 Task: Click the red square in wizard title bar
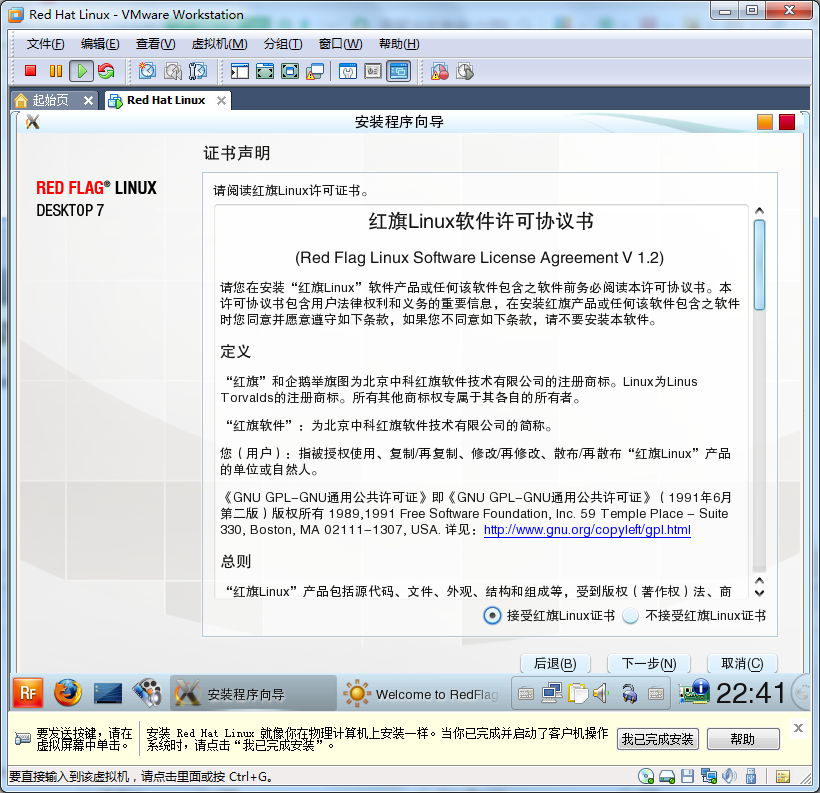pos(787,122)
